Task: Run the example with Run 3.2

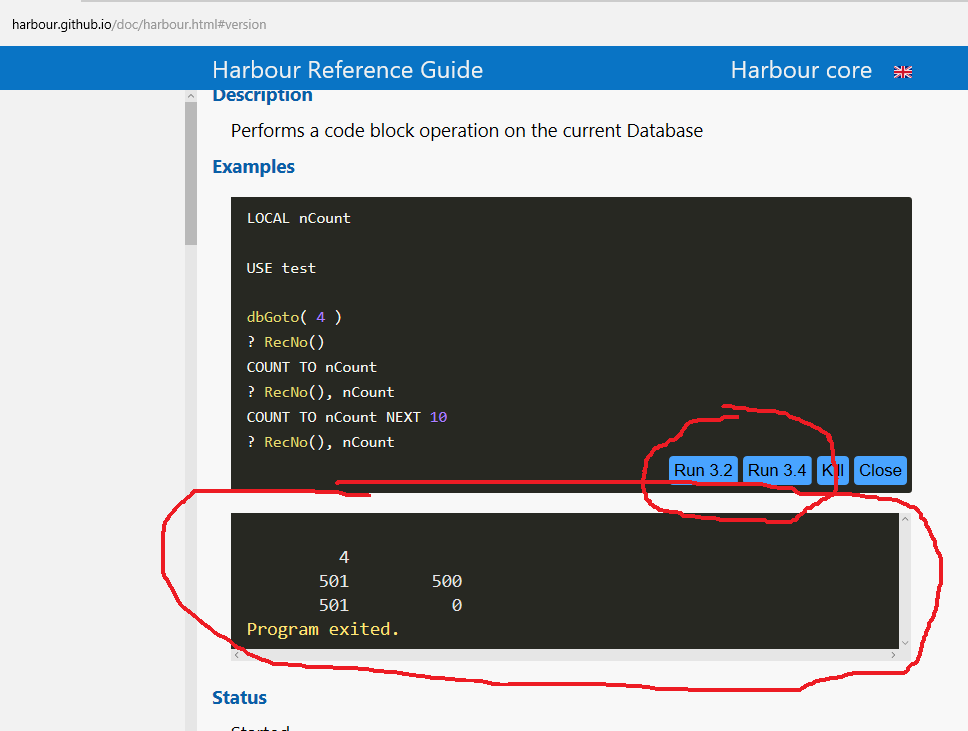Action: click(x=703, y=470)
